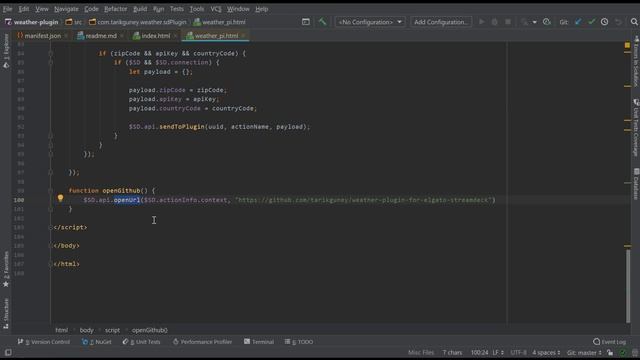Close the manifest.json tab
The height and width of the screenshot is (360, 640).
pyautogui.click(x=66, y=36)
